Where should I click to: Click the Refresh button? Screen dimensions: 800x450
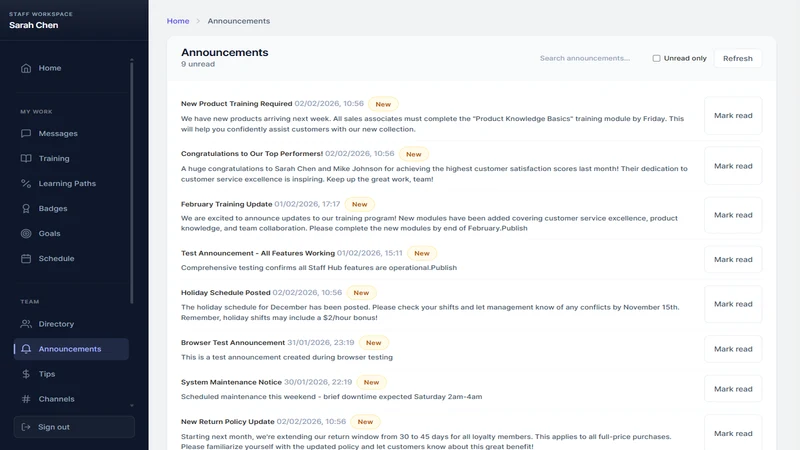pos(738,58)
